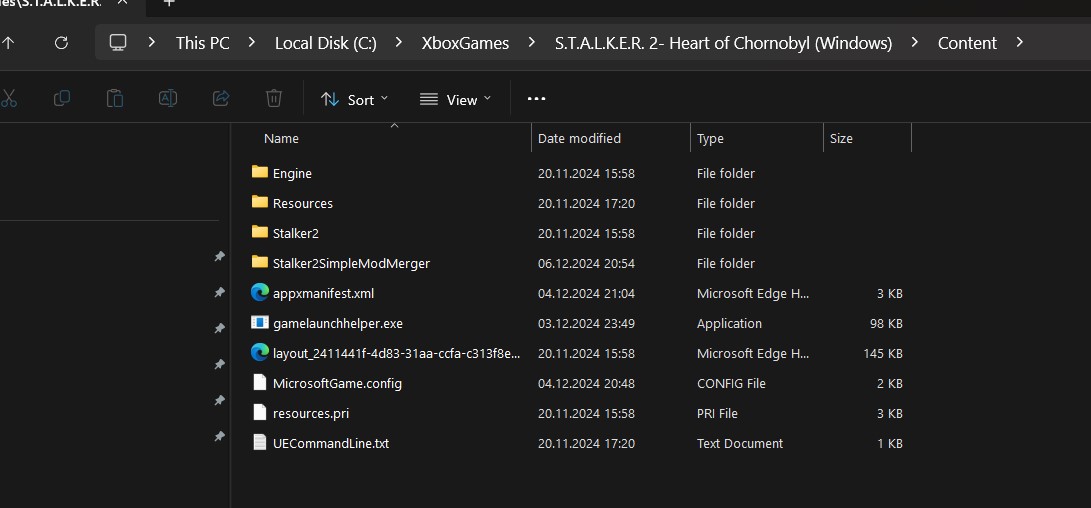Image resolution: width=1091 pixels, height=508 pixels.
Task: Click the PC monitor icon in breadcrumb
Action: pyautogui.click(x=118, y=43)
